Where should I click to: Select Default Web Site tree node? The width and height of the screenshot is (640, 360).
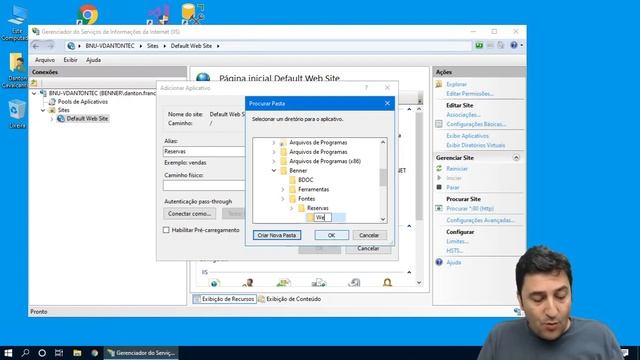87,119
